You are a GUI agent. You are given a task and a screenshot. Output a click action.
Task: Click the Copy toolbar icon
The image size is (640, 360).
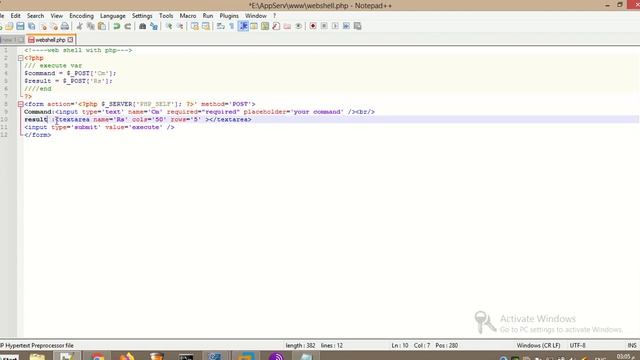91,26
